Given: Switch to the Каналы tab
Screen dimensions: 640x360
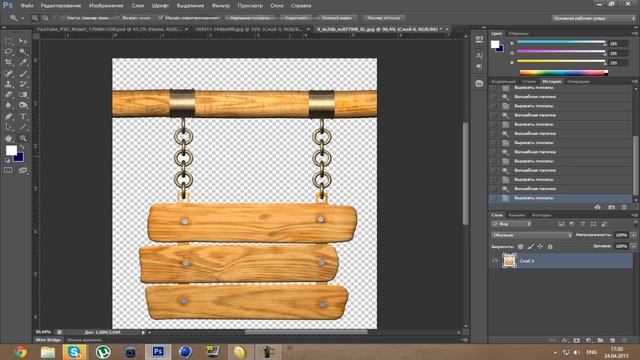Looking at the screenshot, I should [x=517, y=215].
